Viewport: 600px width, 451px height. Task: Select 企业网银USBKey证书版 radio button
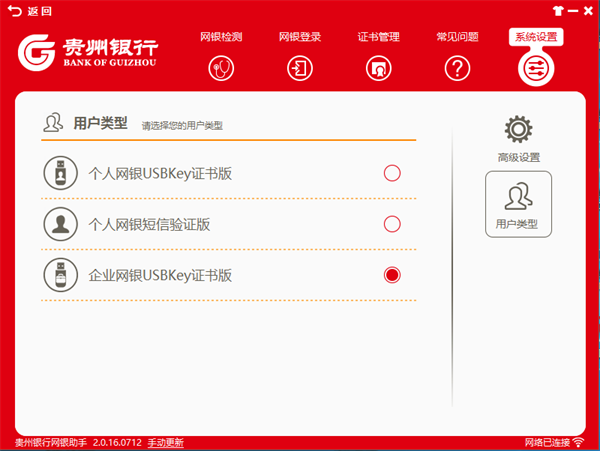pos(392,275)
